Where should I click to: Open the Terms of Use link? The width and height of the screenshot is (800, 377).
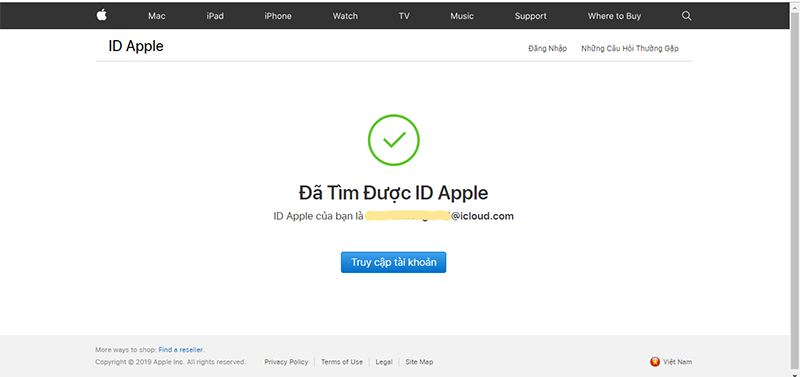(x=342, y=362)
